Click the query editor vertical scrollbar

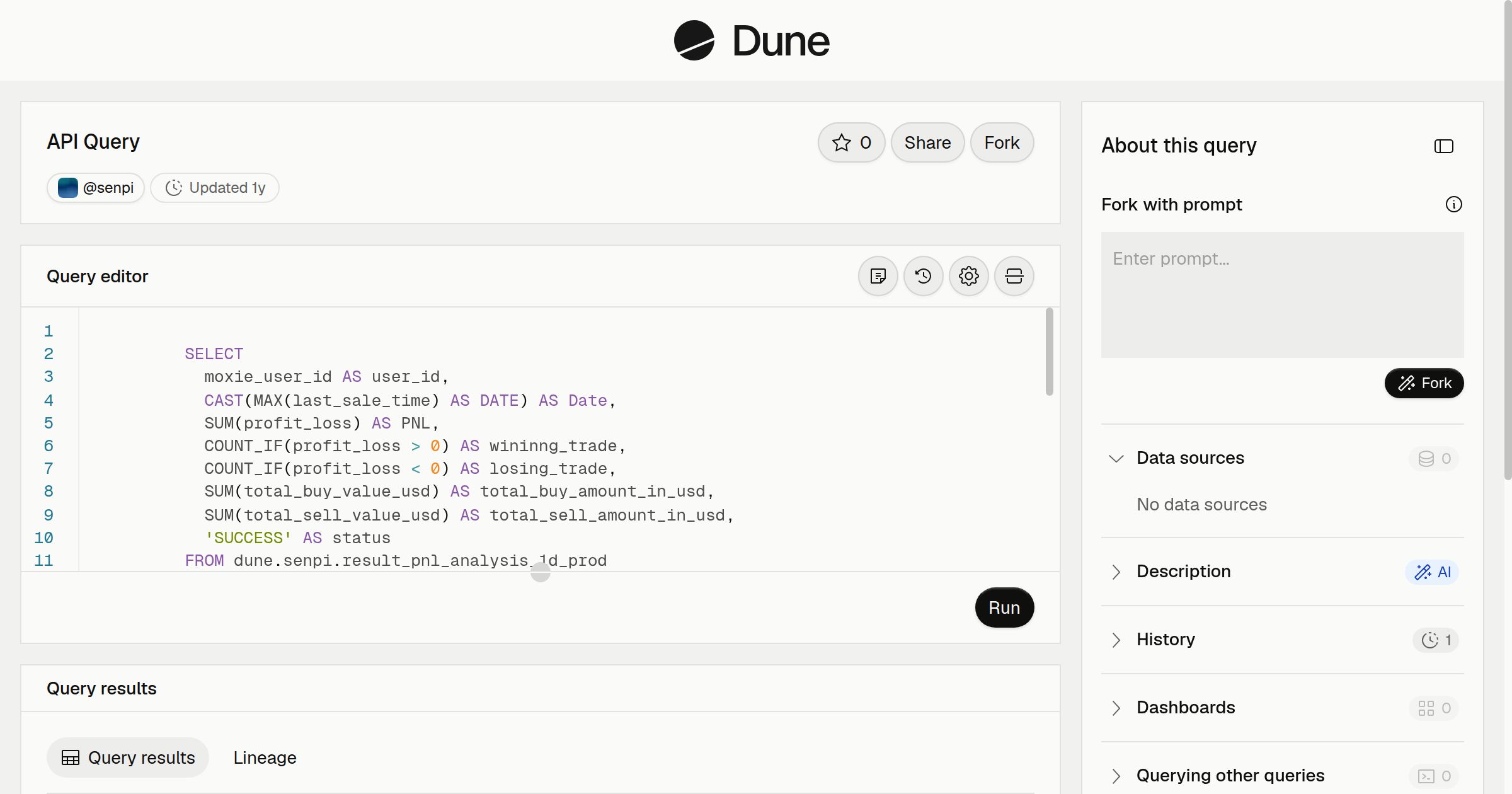point(1049,352)
